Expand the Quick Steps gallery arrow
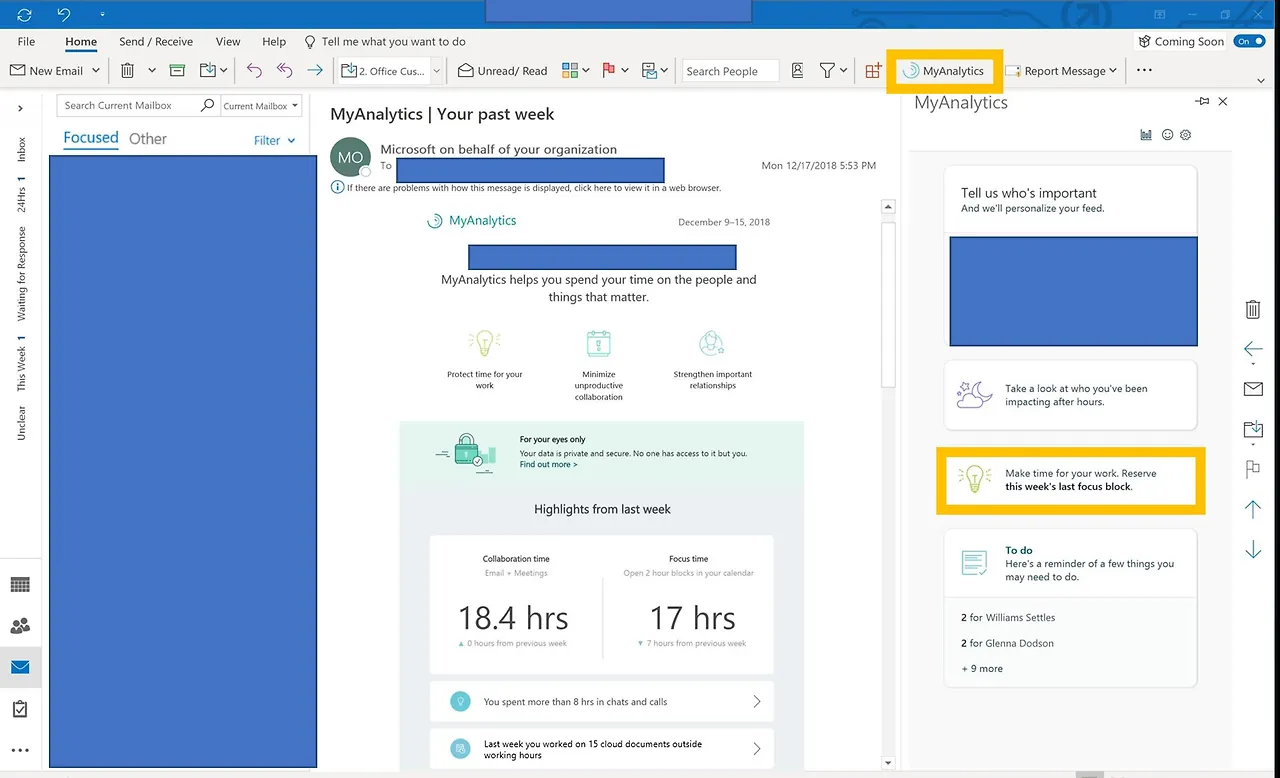 [x=436, y=71]
